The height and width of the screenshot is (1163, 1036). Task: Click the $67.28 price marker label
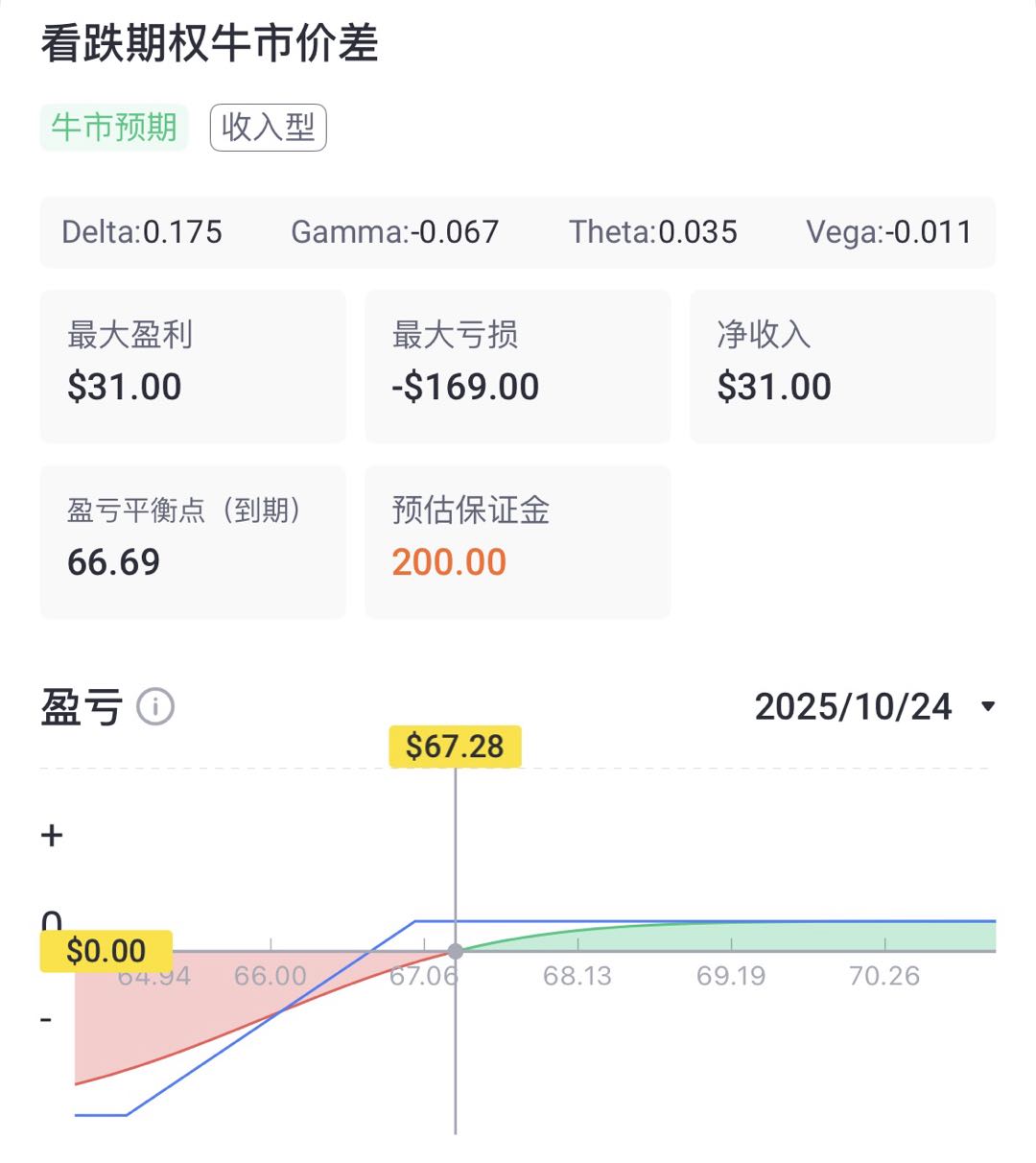455,747
